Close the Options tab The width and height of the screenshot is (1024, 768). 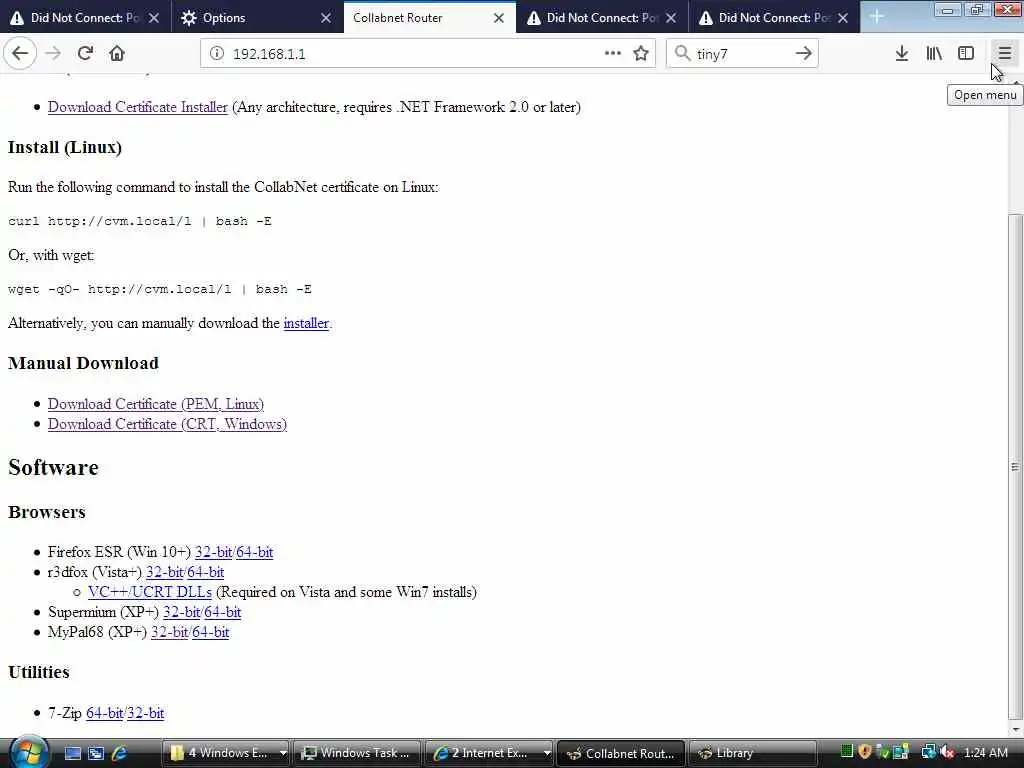coord(326,18)
